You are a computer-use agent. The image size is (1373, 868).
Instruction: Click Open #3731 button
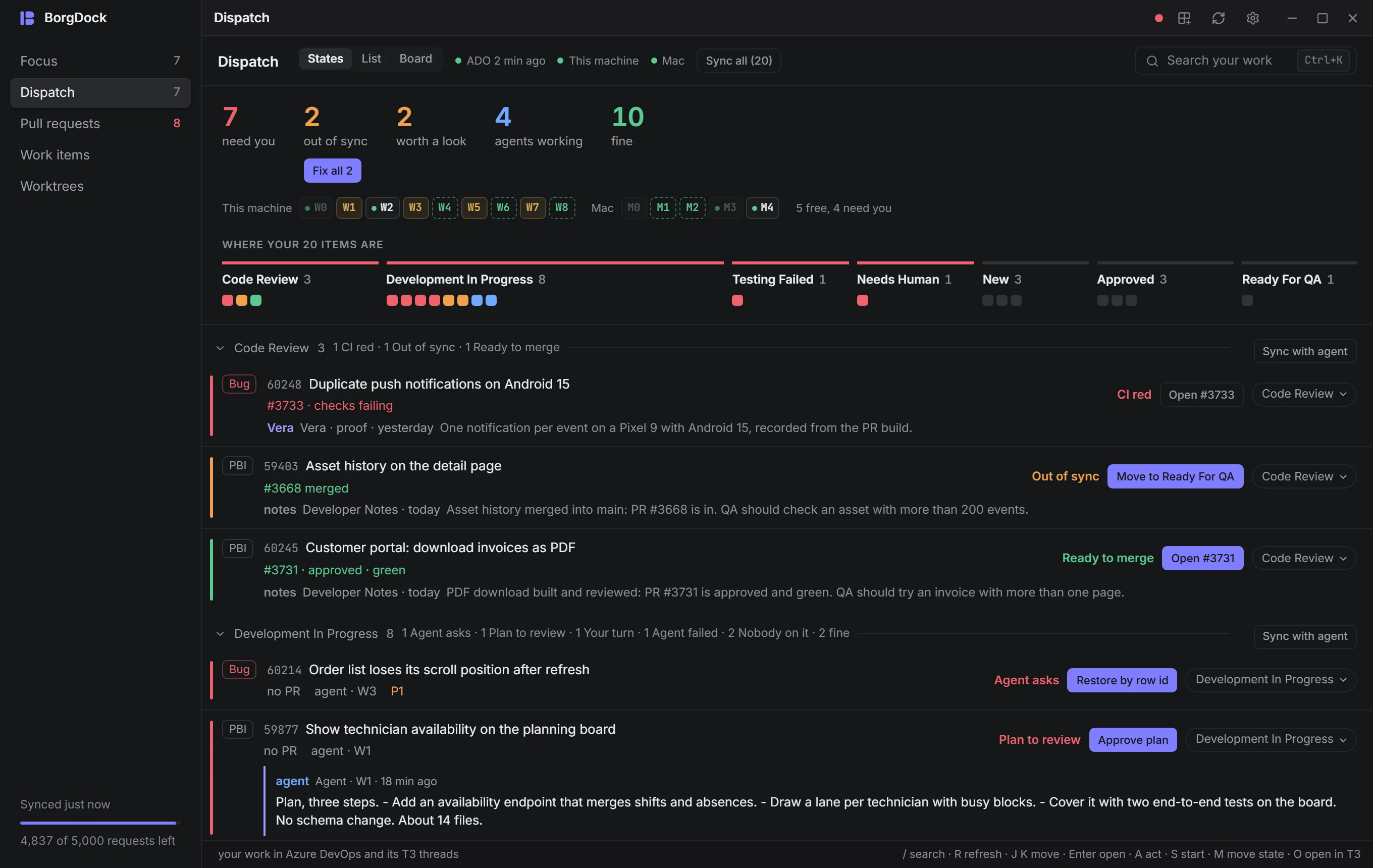coord(1203,559)
